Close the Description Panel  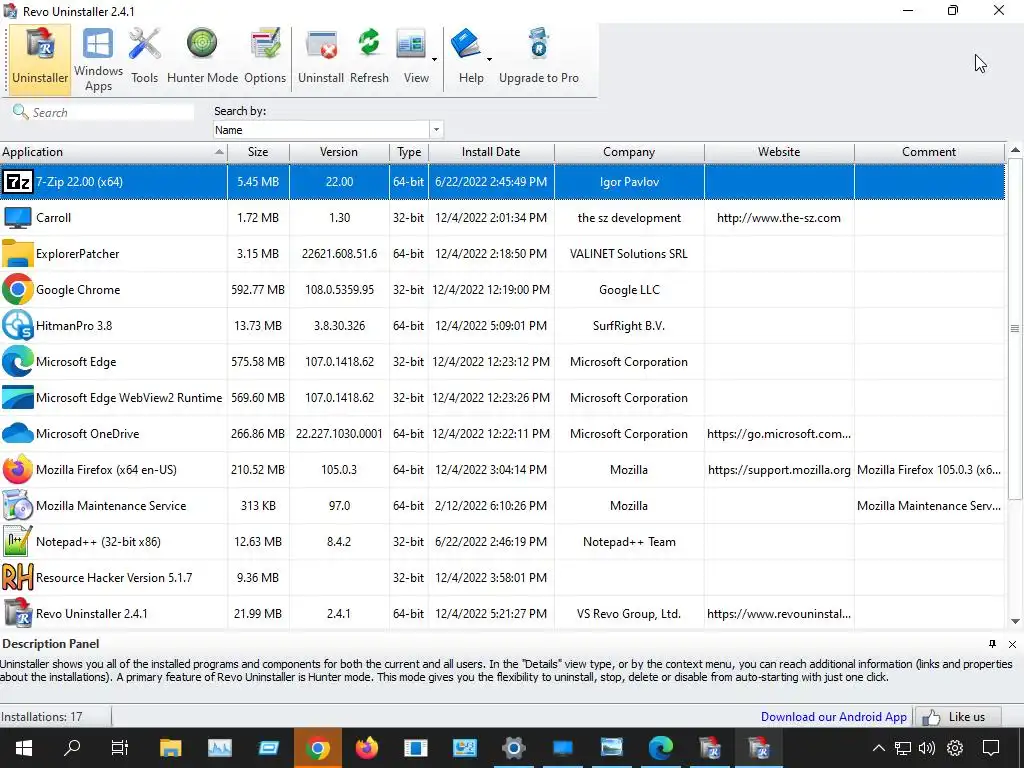click(1012, 644)
